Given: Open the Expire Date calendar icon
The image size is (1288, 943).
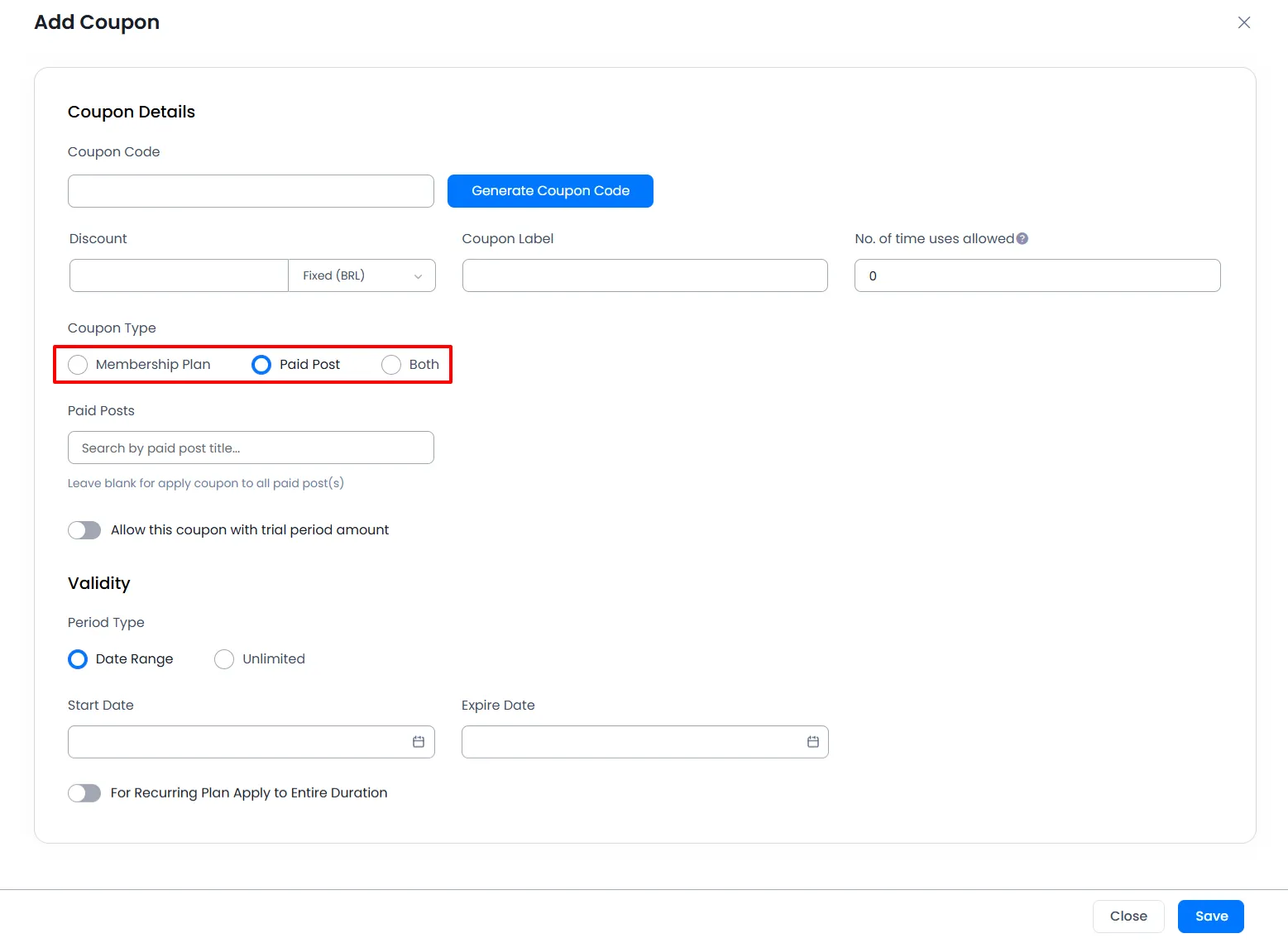Looking at the screenshot, I should [812, 742].
